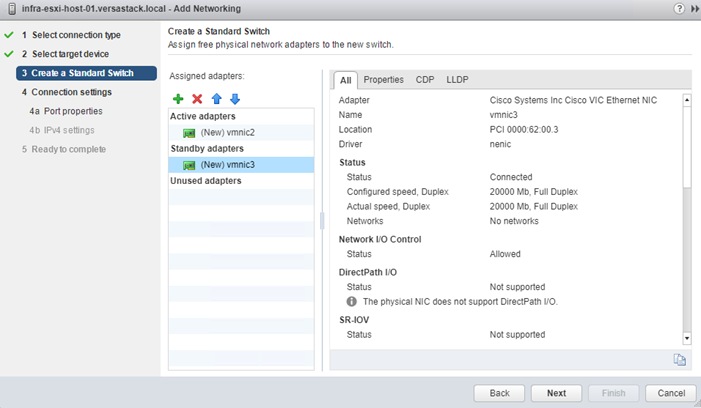Click the Back button
Viewport: 701px width, 408px height.
tap(499, 393)
